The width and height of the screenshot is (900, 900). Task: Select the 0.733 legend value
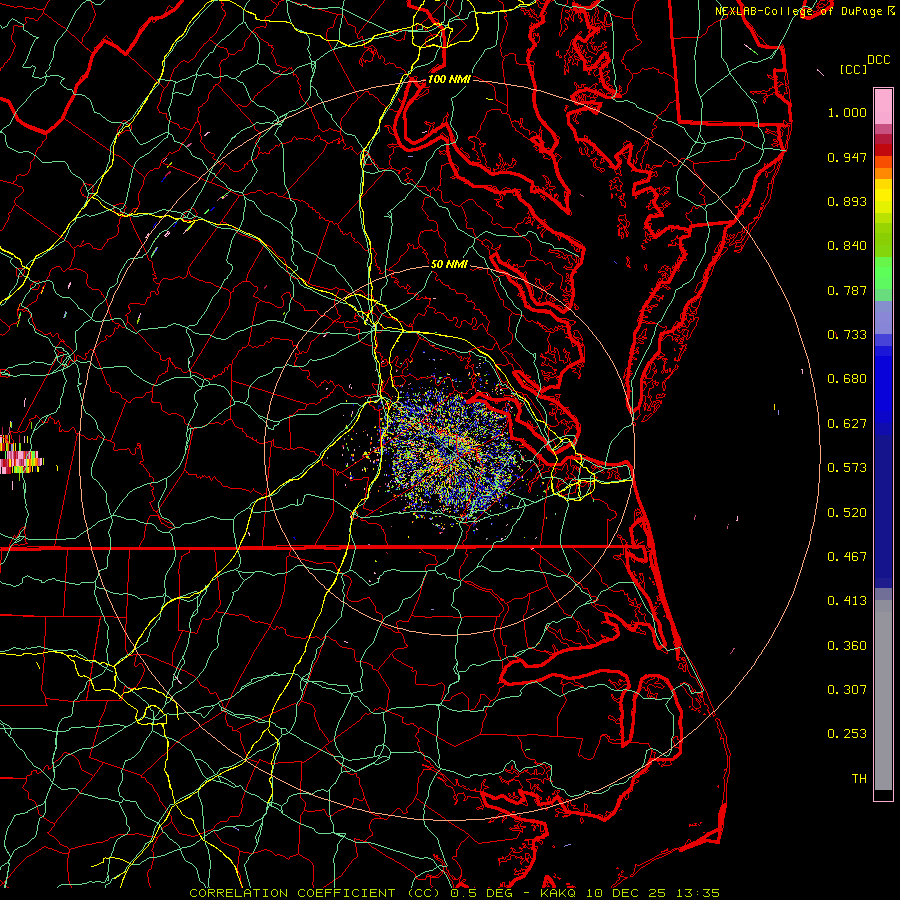click(847, 335)
